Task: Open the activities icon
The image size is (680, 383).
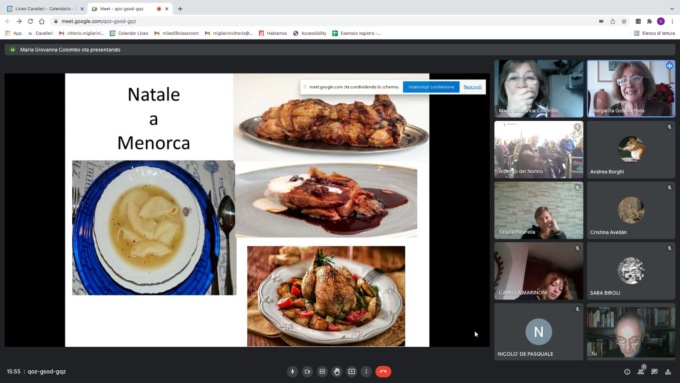Action: tap(668, 372)
